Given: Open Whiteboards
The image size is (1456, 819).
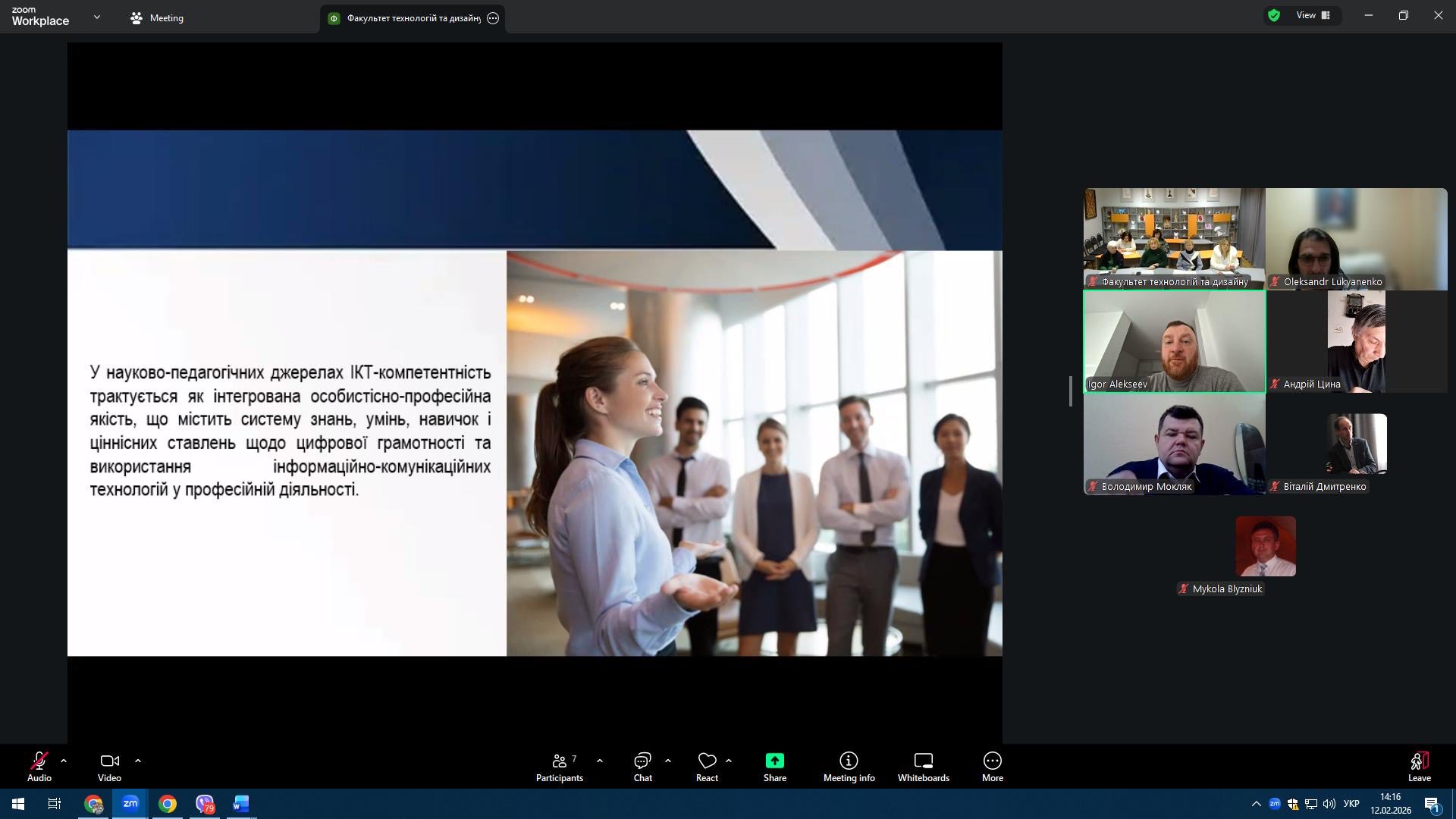Looking at the screenshot, I should (923, 767).
